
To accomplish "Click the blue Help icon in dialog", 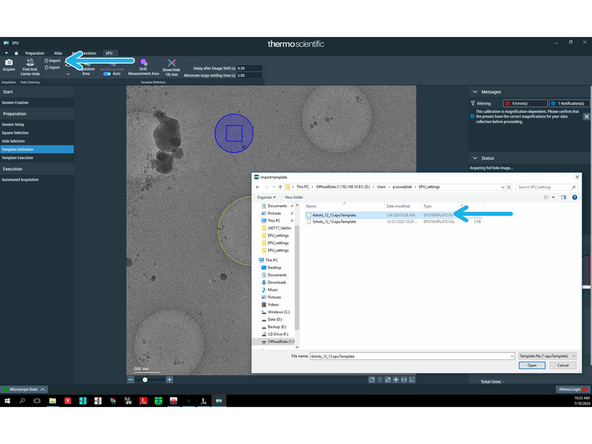I will [575, 197].
